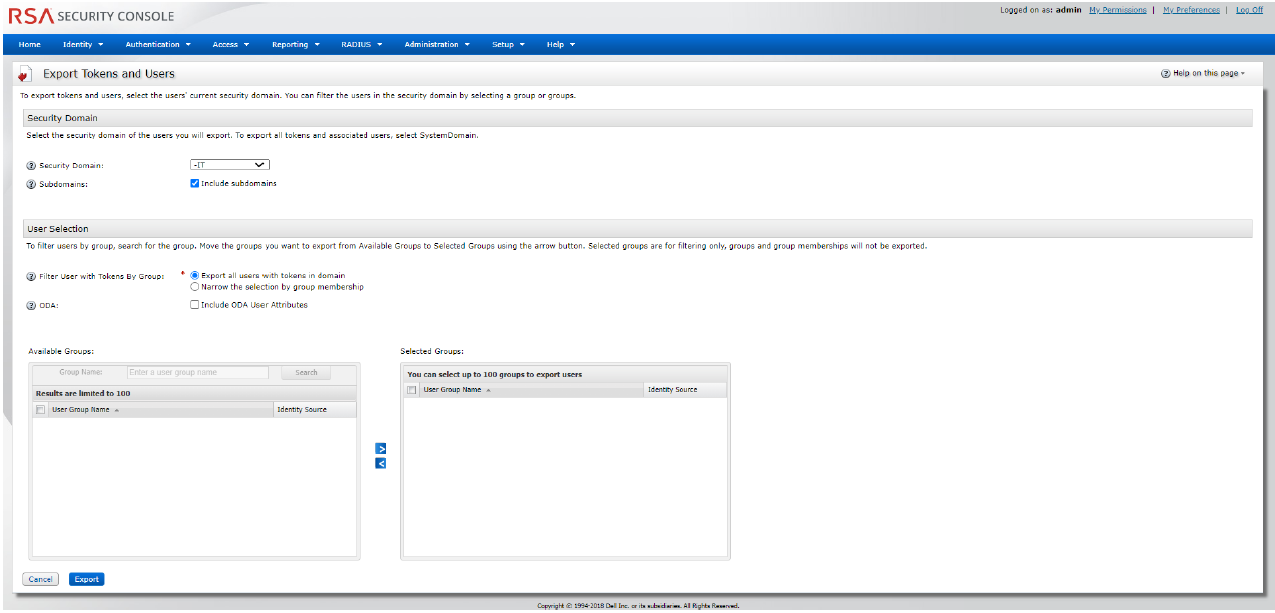Select Narrow the selection by group membership
Screen dimensions: 1275x613
tap(195, 287)
